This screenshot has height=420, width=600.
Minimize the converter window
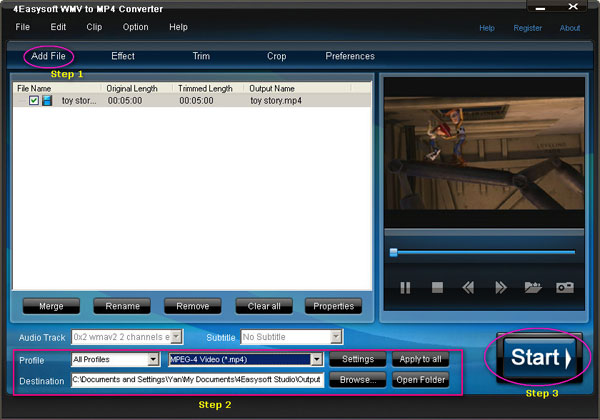tap(540, 8)
